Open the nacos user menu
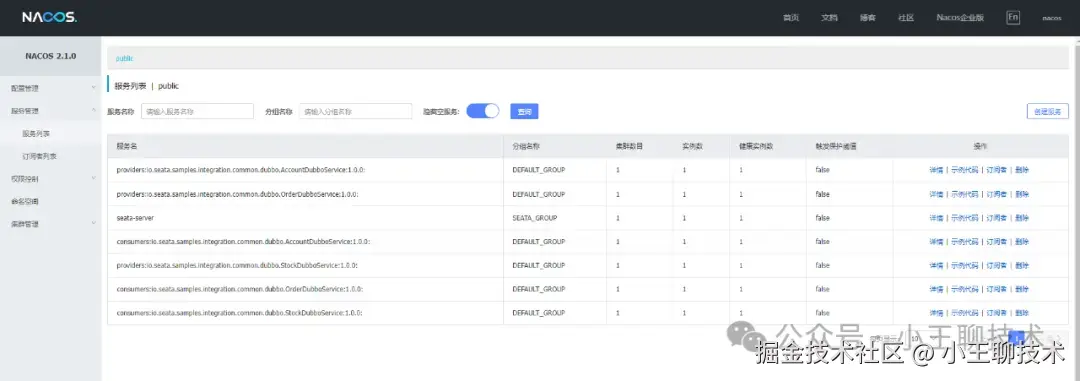 [x=1052, y=19]
